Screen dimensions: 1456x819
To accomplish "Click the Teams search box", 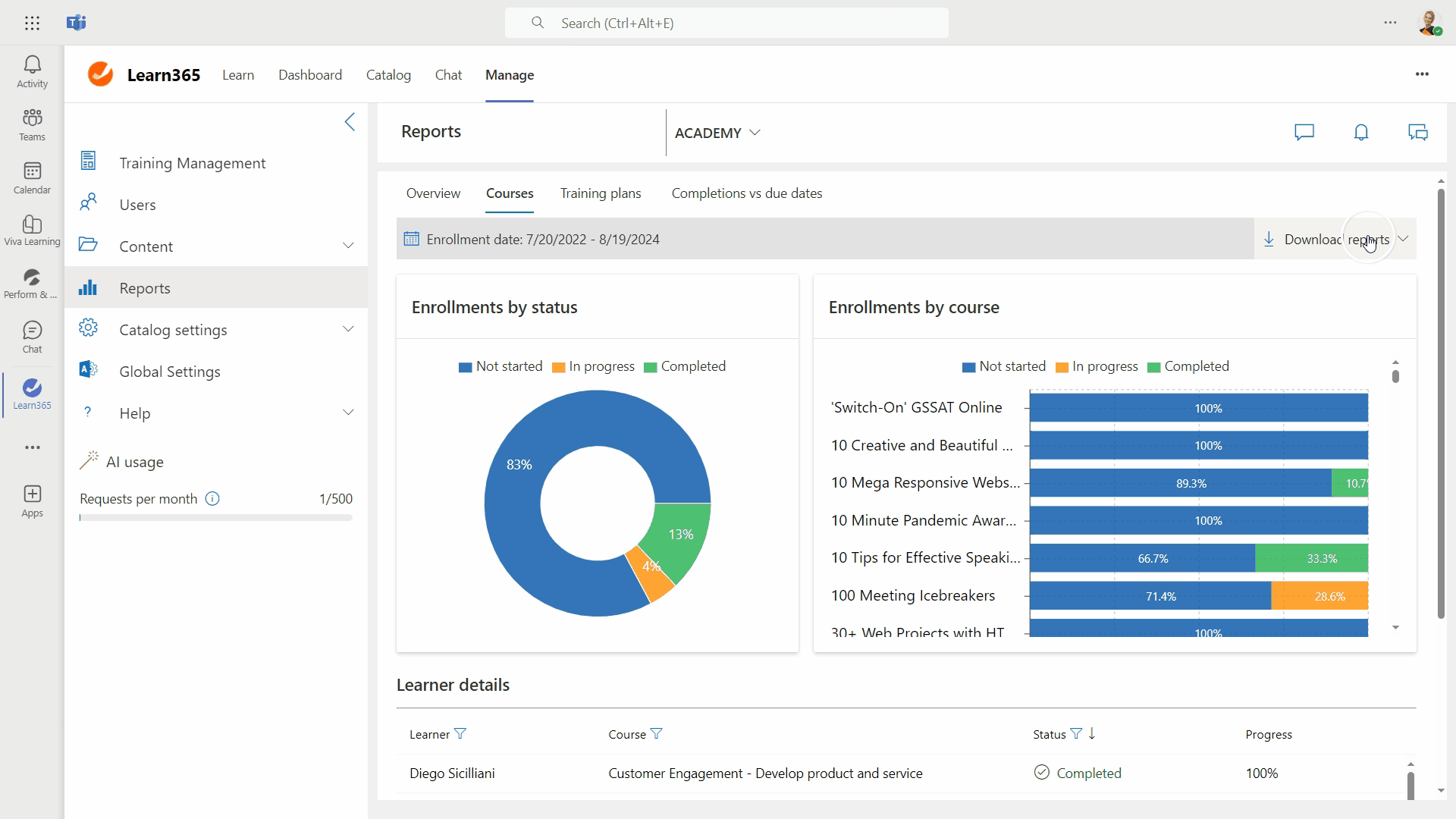I will click(x=726, y=24).
